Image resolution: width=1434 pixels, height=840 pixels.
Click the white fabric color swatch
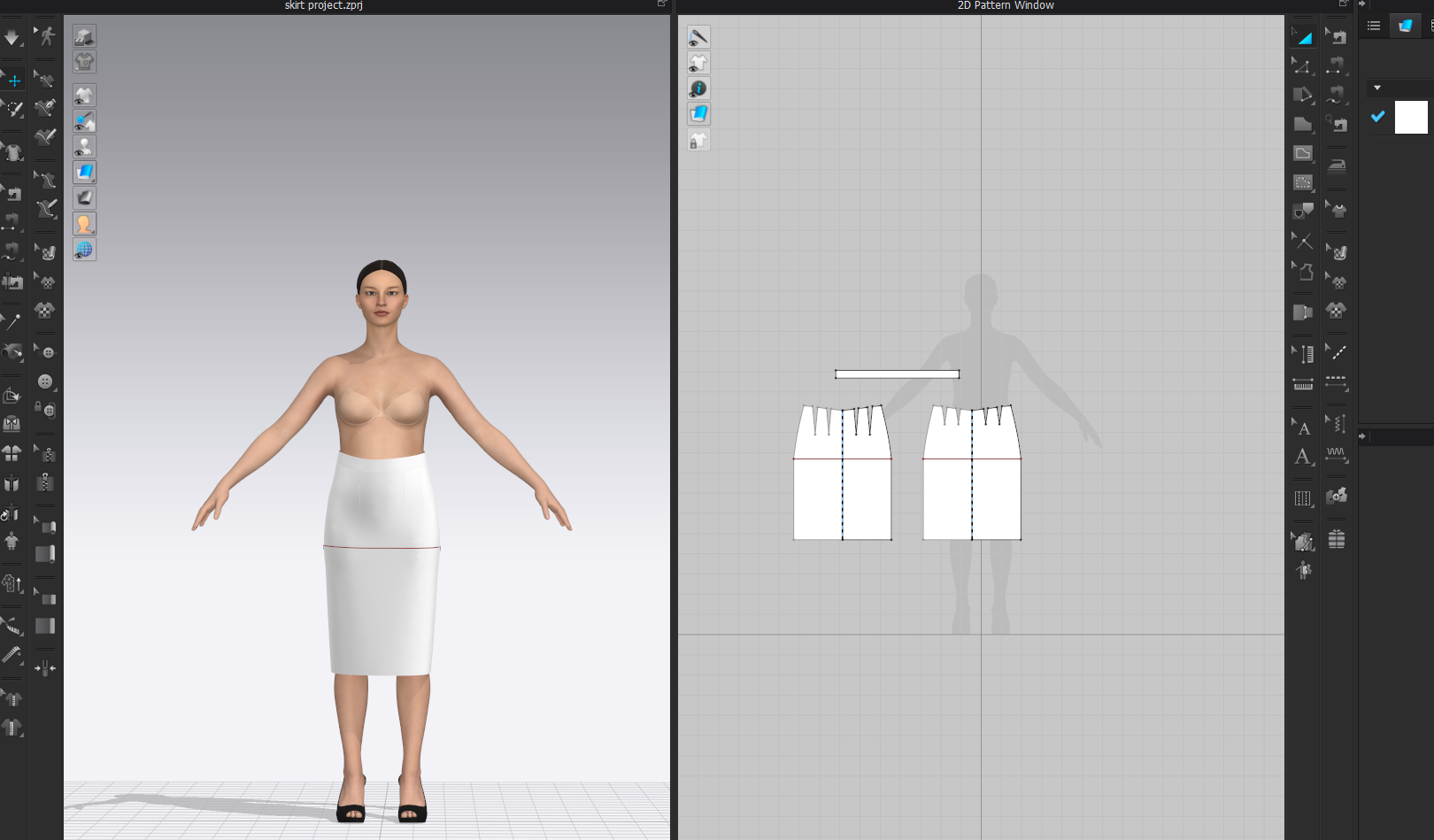point(1411,117)
